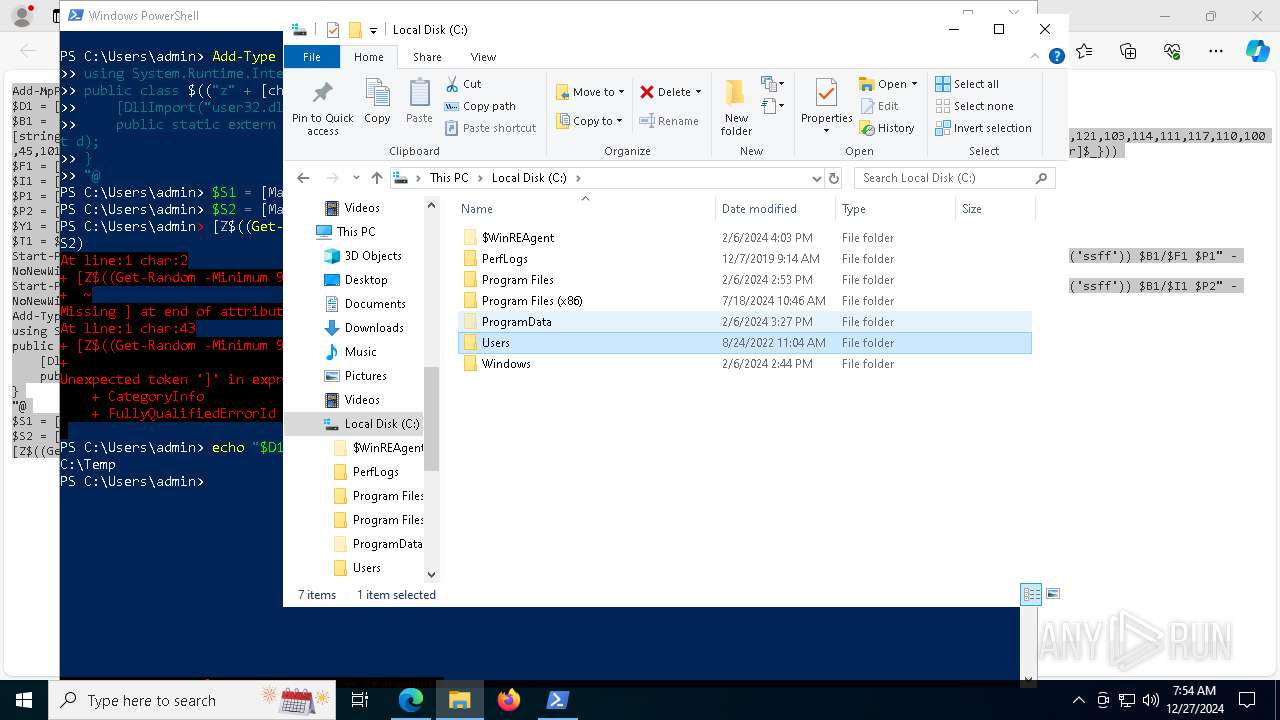Collapse the ribbon with the chevron

point(1036,57)
